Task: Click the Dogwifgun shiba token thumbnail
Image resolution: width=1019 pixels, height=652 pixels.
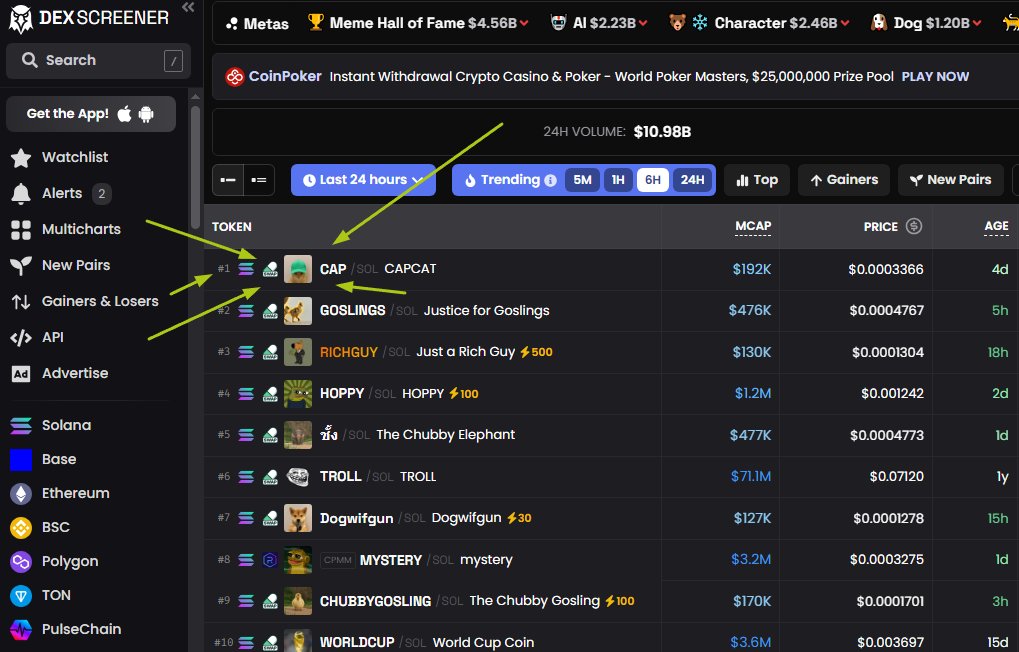Action: pyautogui.click(x=298, y=518)
